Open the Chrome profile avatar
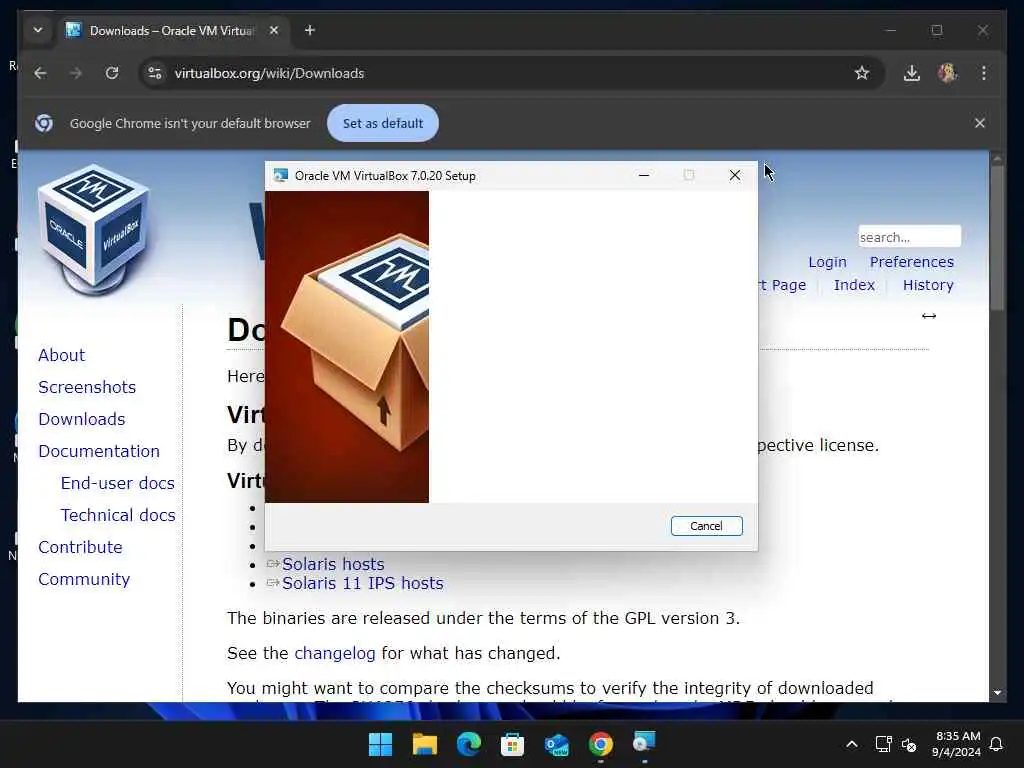Viewport: 1024px width, 768px height. point(948,72)
